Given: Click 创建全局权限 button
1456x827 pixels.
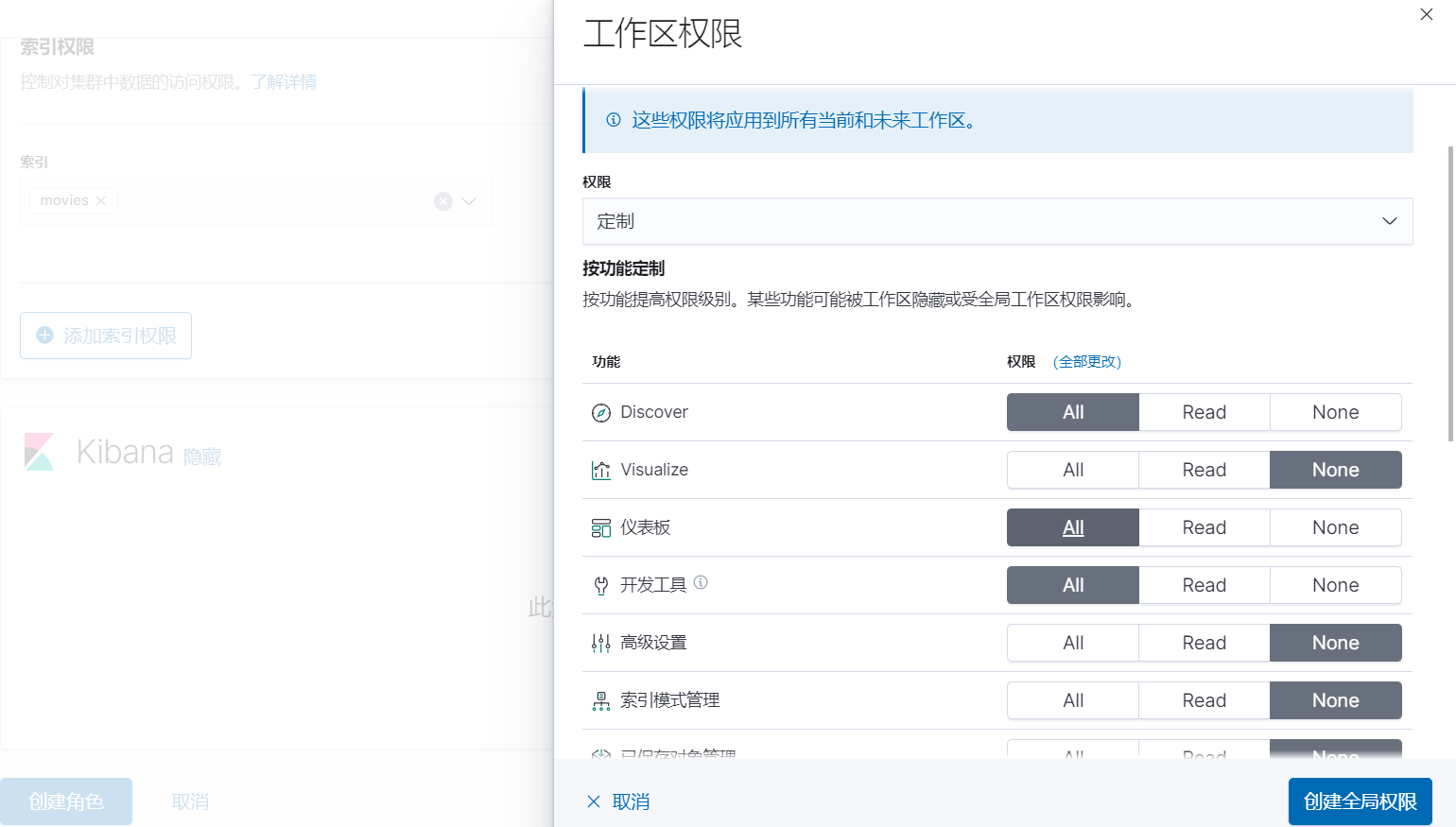Looking at the screenshot, I should click(1360, 801).
